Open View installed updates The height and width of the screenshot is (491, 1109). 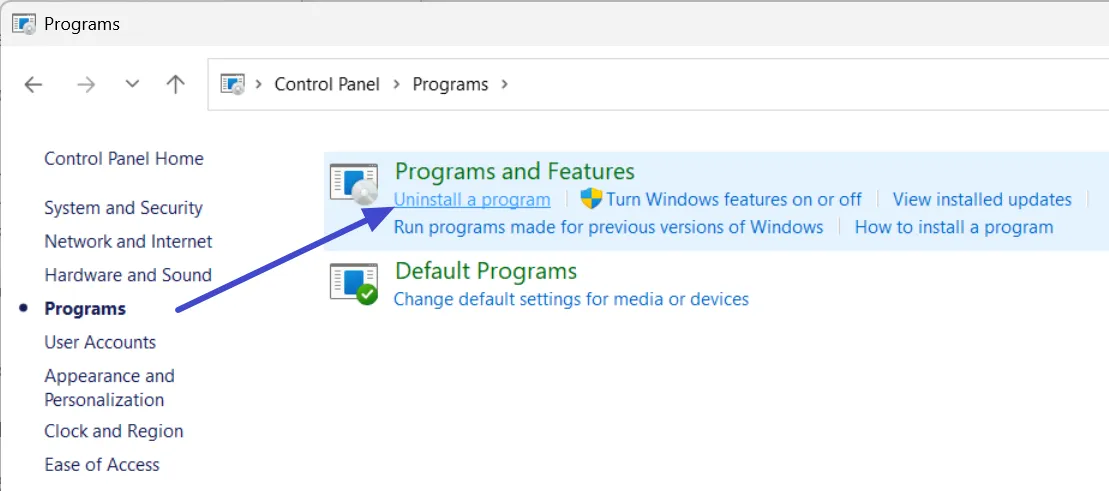coord(982,200)
